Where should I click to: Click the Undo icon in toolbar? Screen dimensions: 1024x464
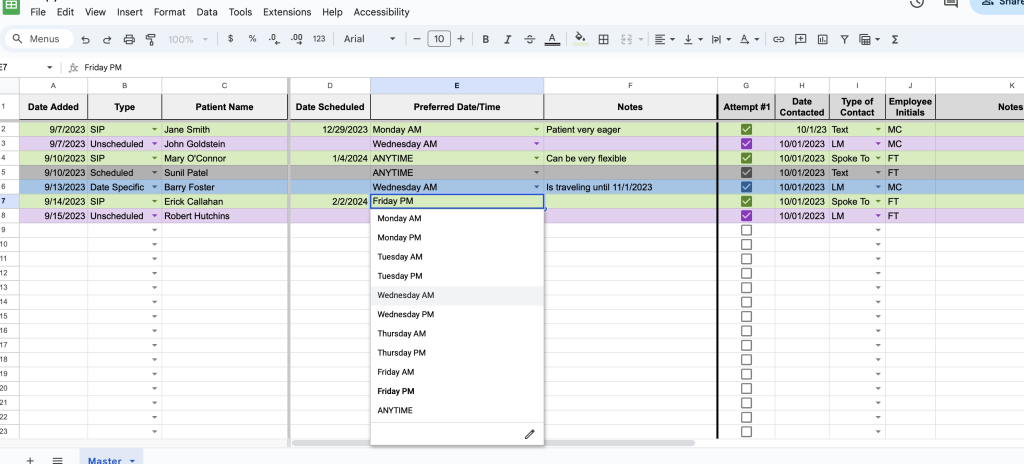pyautogui.click(x=85, y=39)
